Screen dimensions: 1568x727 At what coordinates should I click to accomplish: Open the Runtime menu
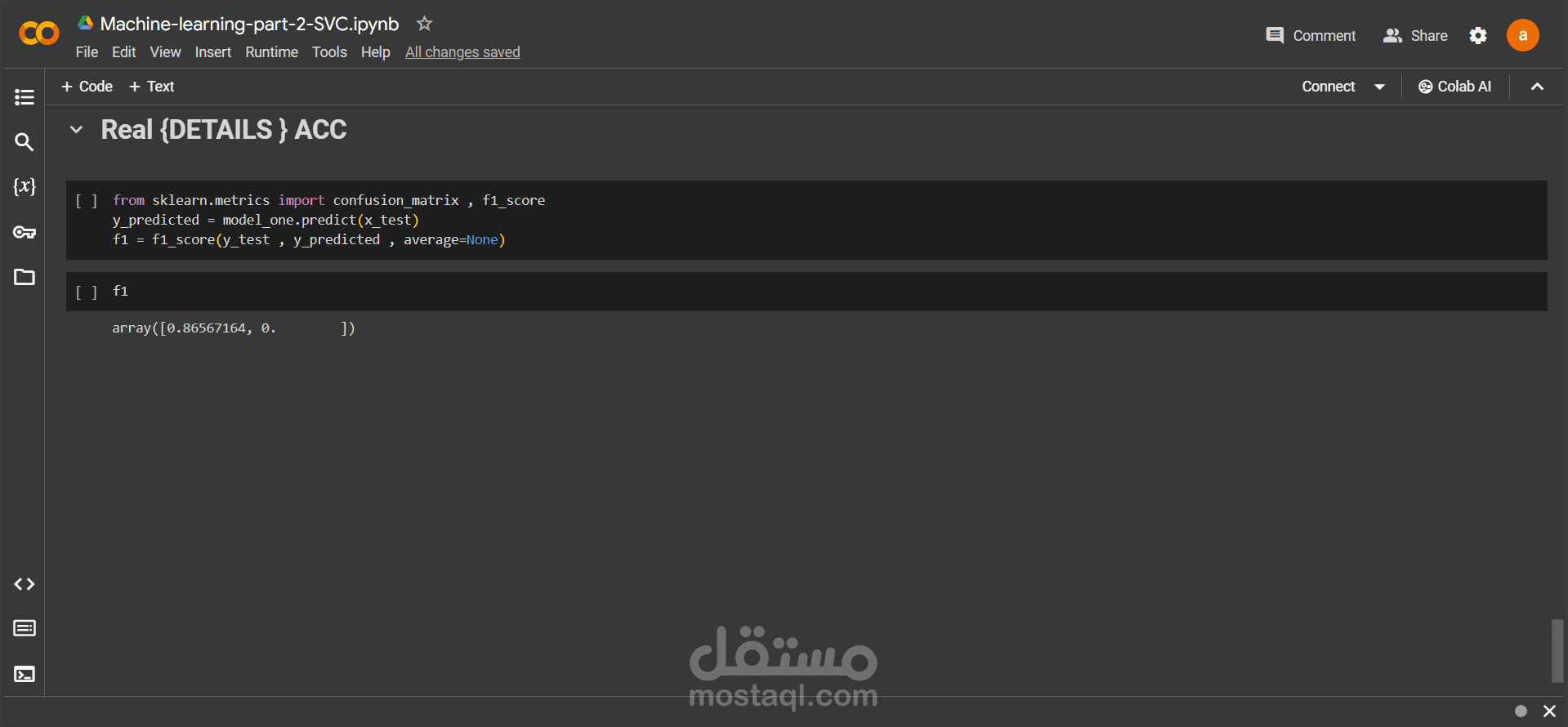click(271, 52)
